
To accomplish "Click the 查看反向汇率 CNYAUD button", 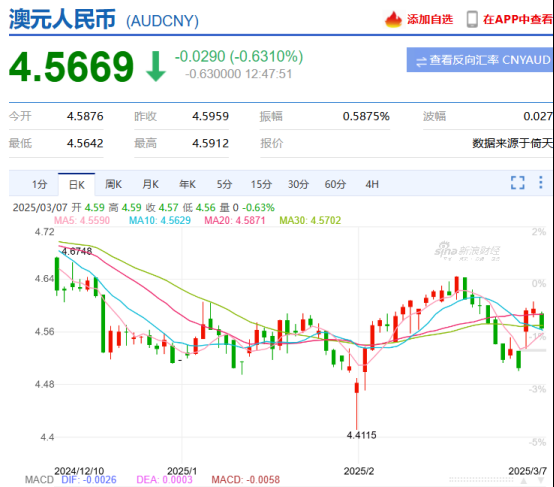I will tap(480, 60).
